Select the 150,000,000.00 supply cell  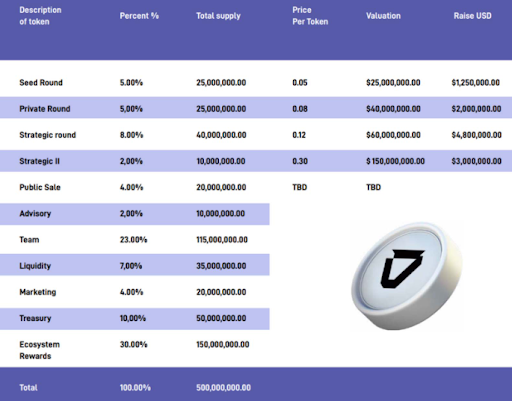(x=223, y=345)
